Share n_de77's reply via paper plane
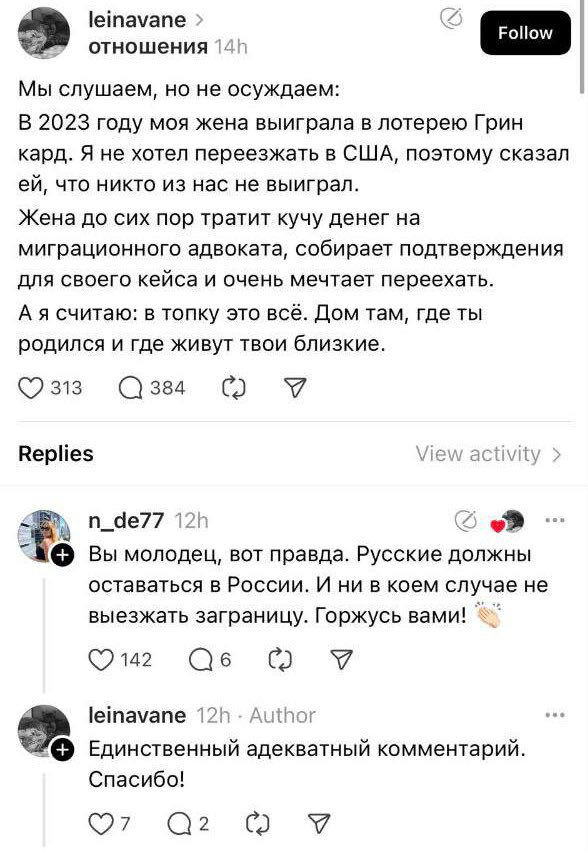The width and height of the screenshot is (588, 852). point(342,660)
